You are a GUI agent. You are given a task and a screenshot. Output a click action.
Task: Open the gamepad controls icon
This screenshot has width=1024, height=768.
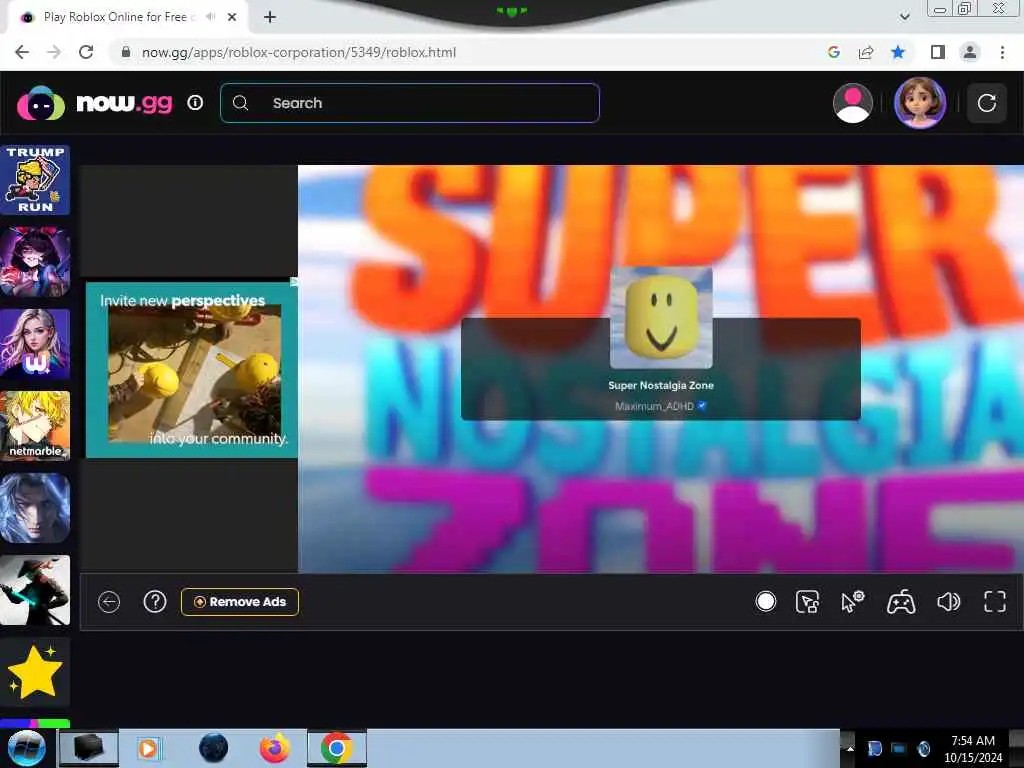tap(901, 601)
